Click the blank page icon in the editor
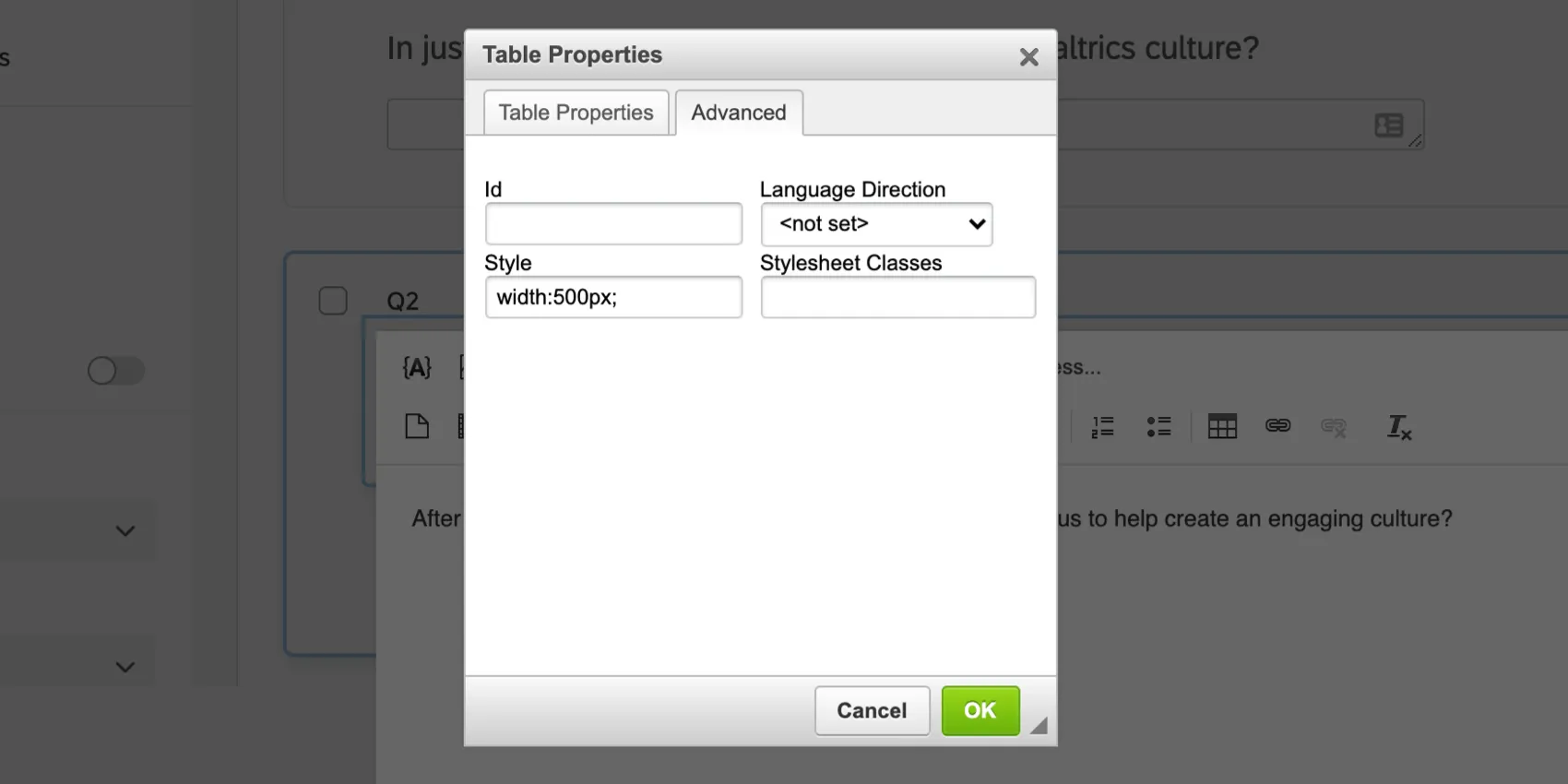 [417, 425]
